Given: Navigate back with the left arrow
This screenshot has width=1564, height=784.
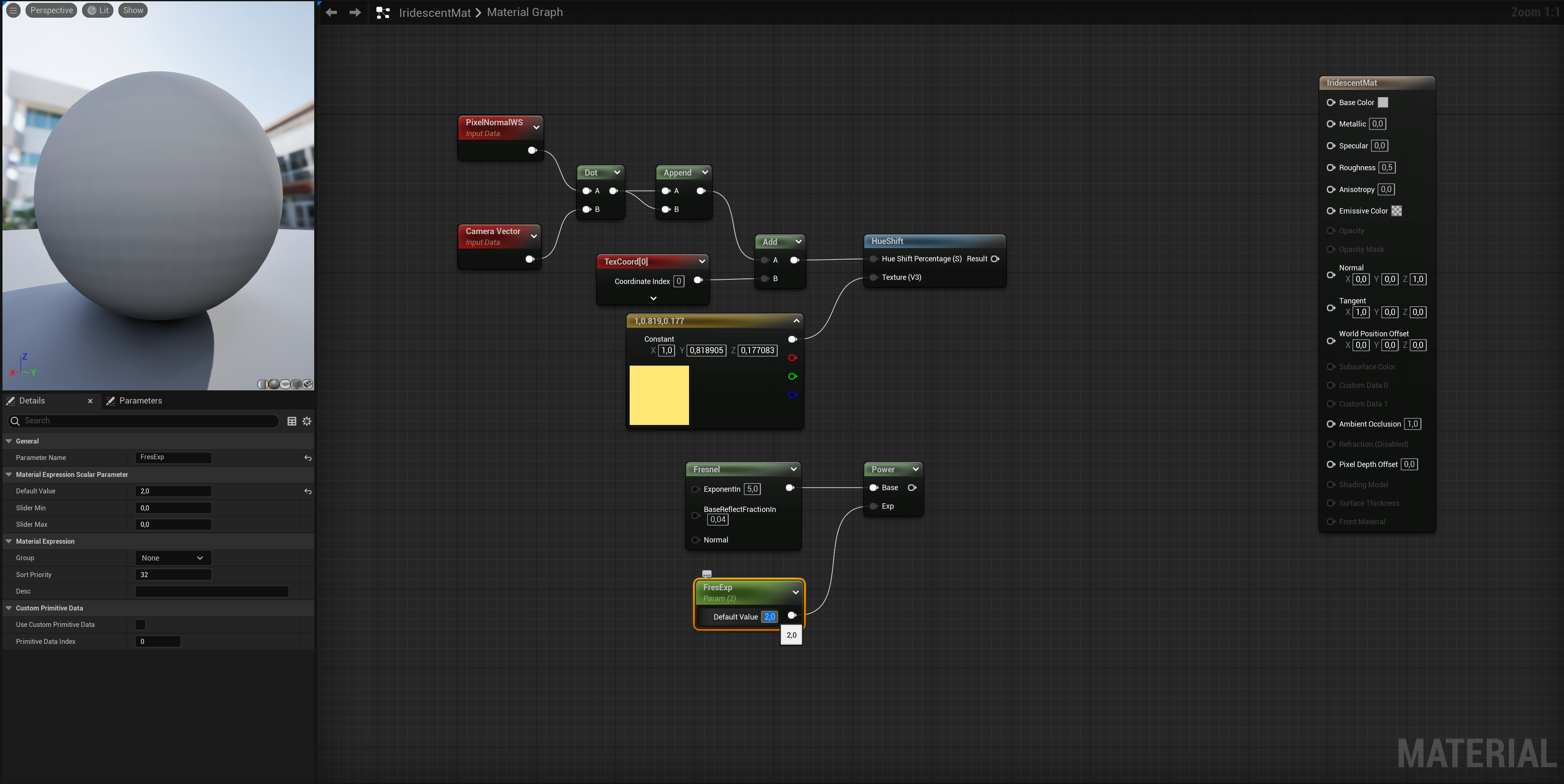Looking at the screenshot, I should point(331,12).
